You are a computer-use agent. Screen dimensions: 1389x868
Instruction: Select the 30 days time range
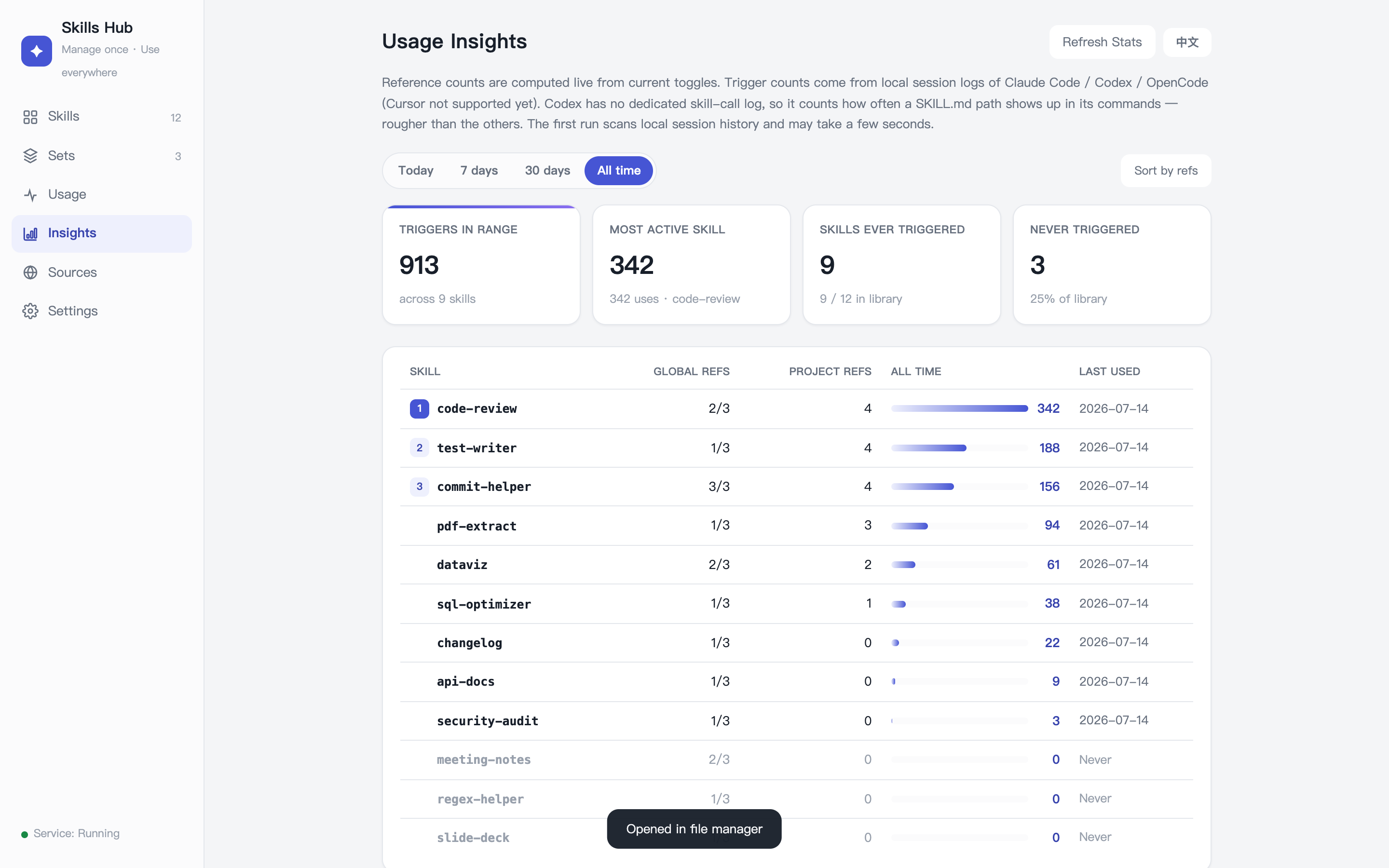tap(547, 171)
